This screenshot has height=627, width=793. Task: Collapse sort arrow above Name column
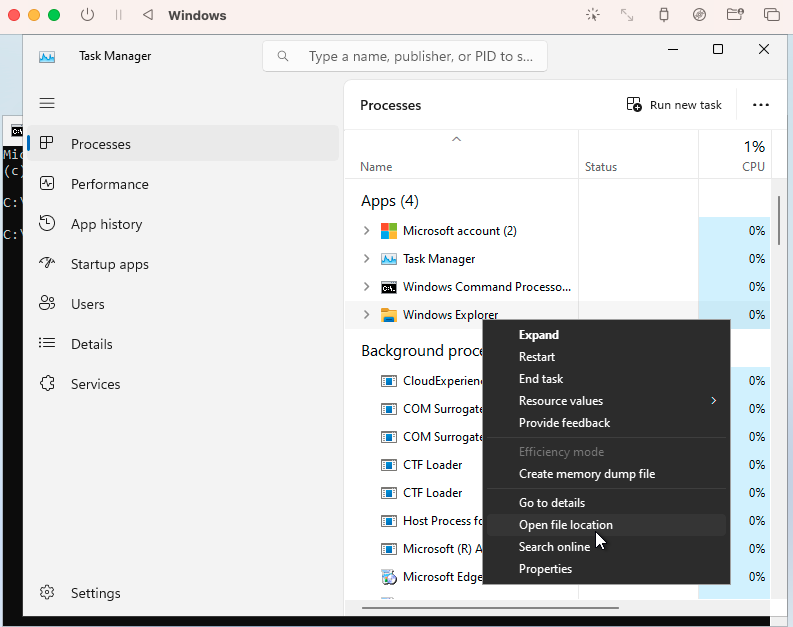click(x=456, y=139)
